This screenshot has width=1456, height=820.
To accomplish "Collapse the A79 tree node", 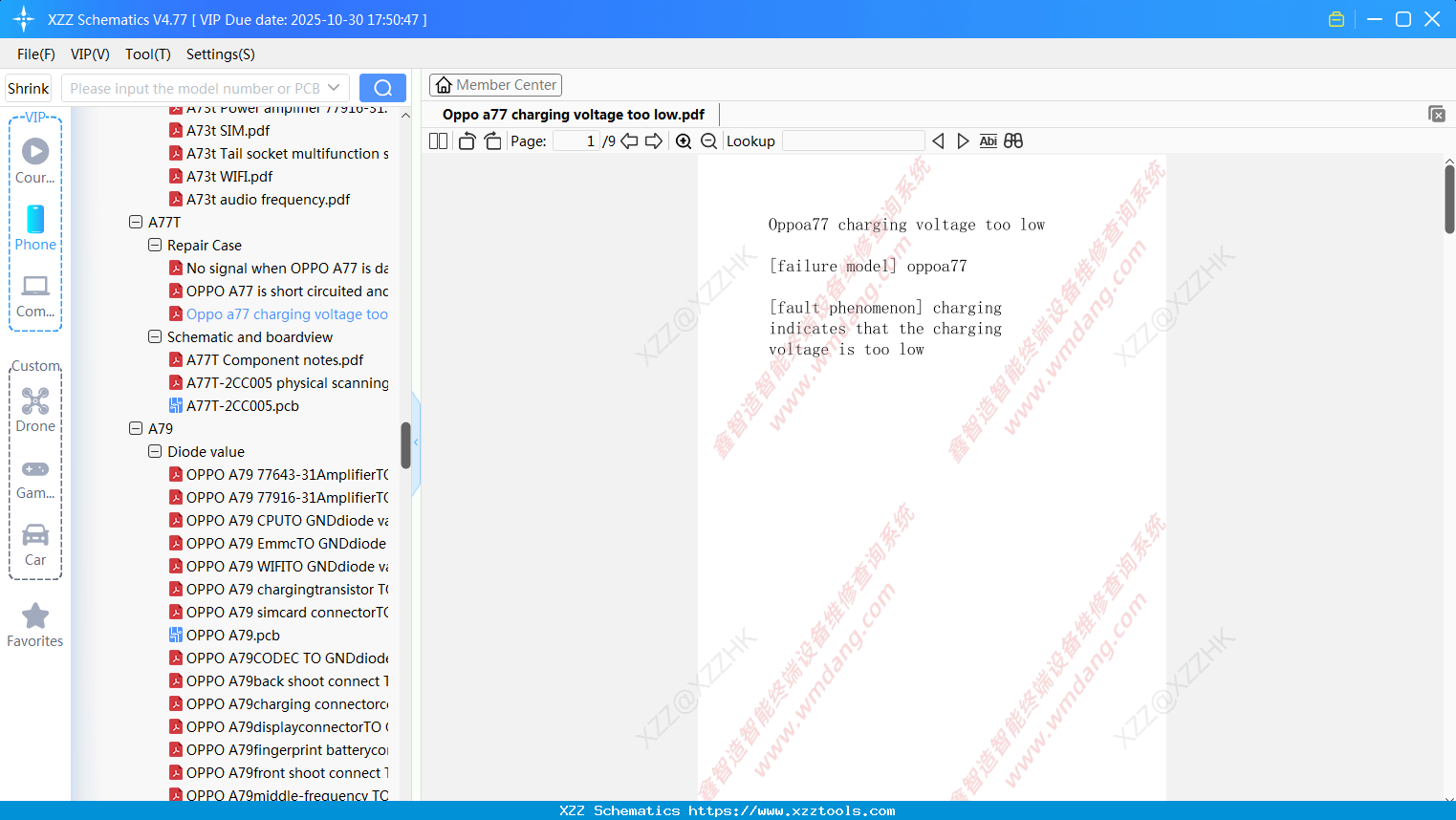I will [x=136, y=428].
